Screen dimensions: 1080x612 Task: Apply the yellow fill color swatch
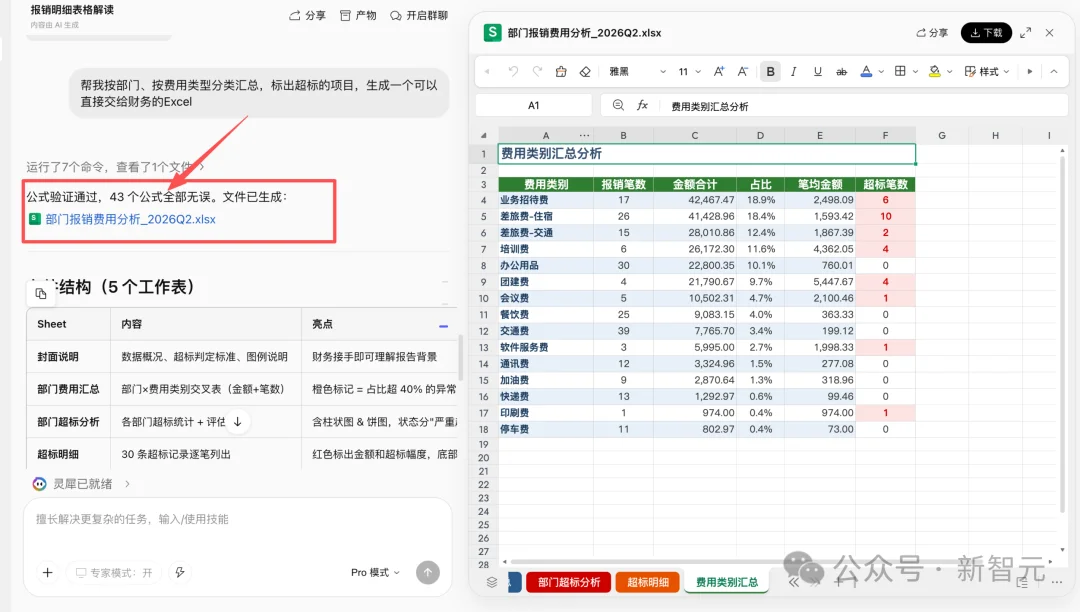tap(935, 72)
